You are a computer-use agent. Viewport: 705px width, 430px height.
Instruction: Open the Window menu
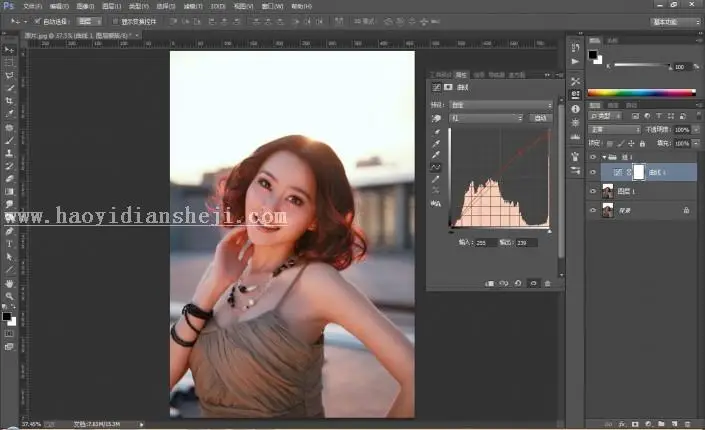tap(272, 6)
